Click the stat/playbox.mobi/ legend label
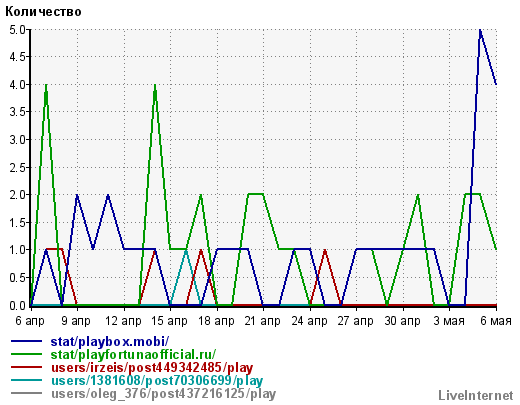The image size is (520, 405). pyautogui.click(x=110, y=341)
